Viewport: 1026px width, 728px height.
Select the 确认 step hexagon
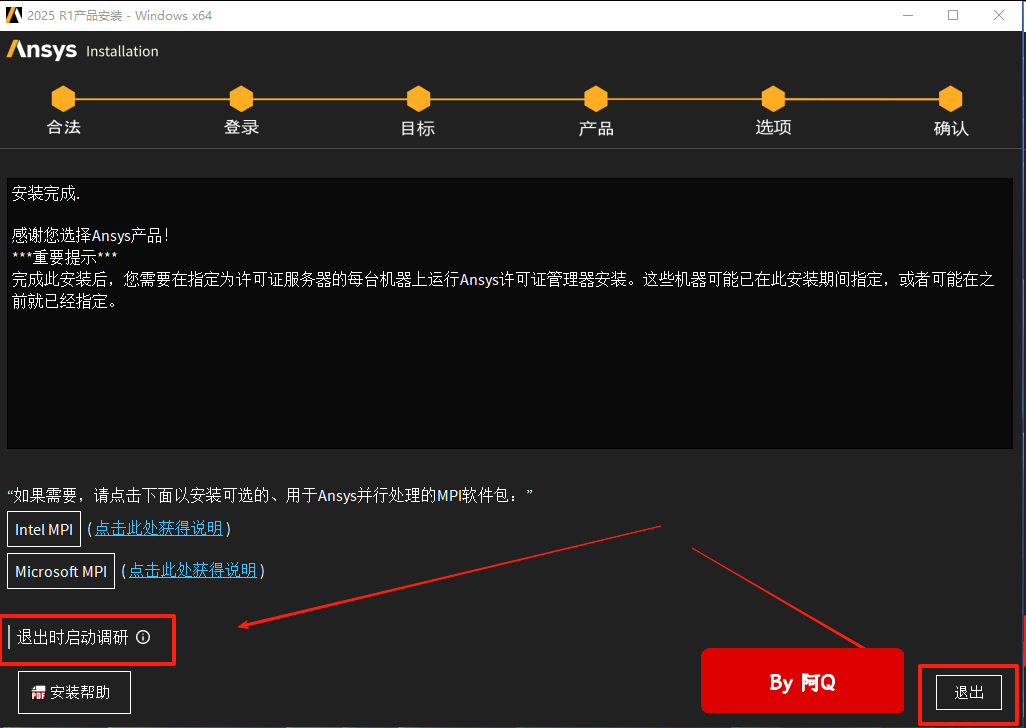951,99
